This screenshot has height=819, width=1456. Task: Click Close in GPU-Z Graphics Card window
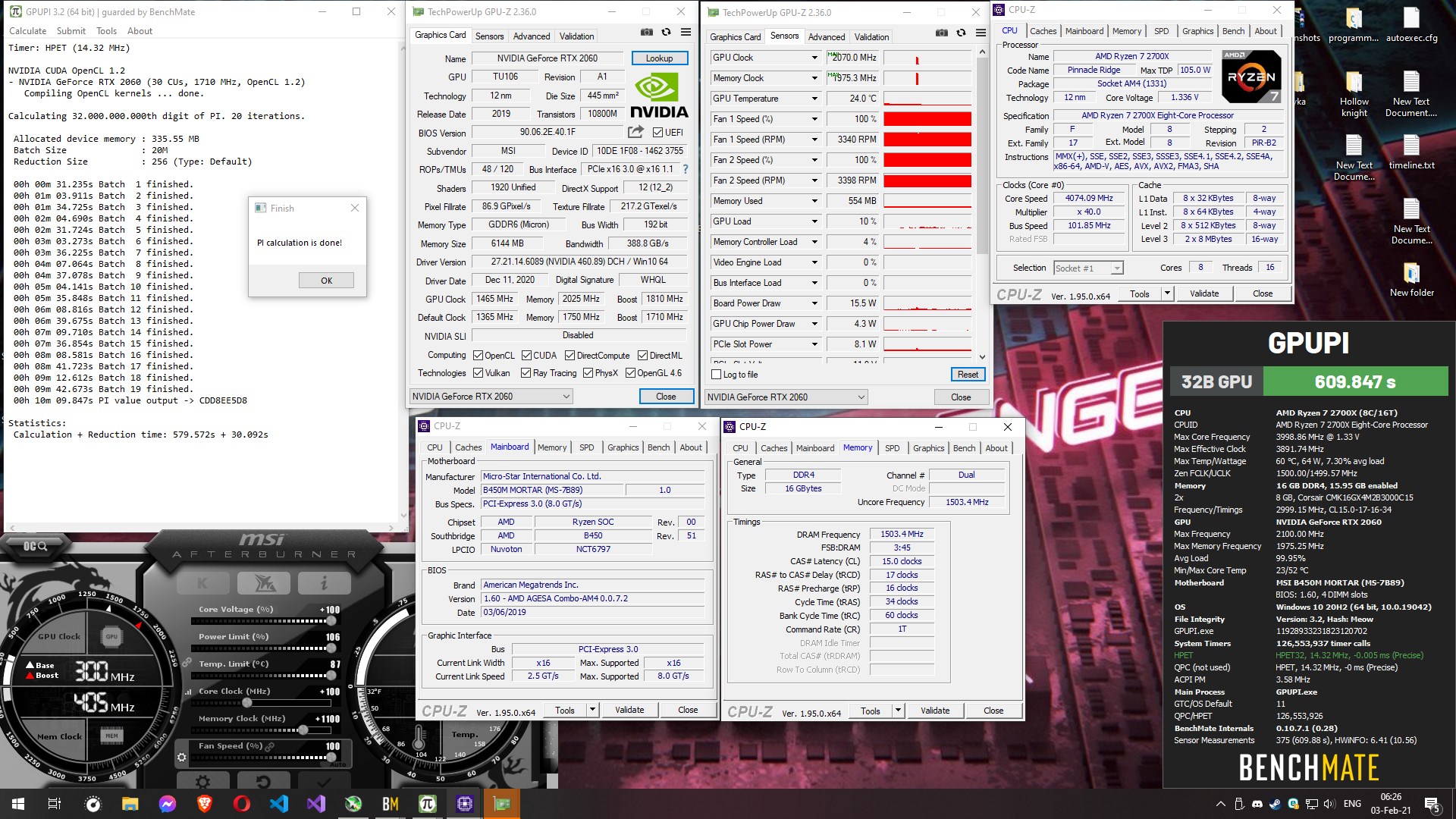(x=666, y=397)
